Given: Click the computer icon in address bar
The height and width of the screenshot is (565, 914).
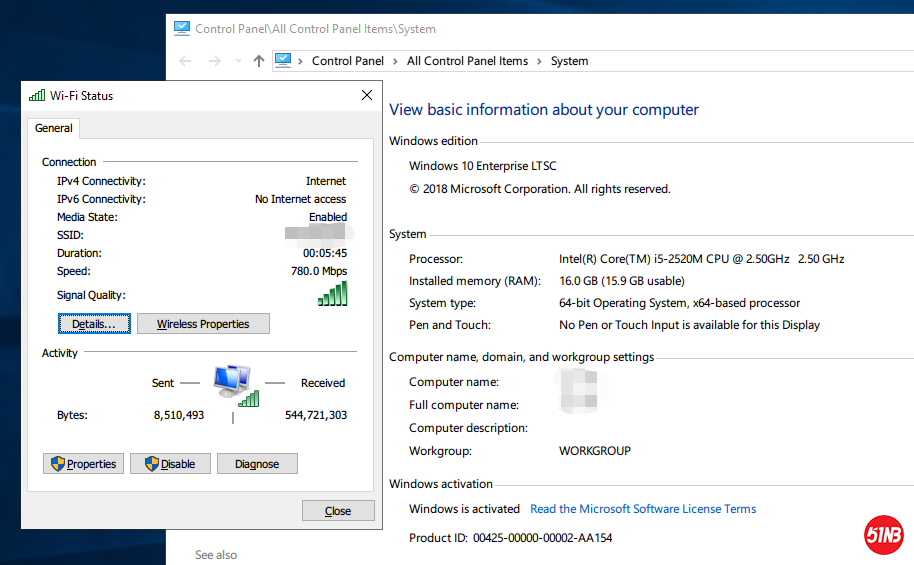Looking at the screenshot, I should 283,60.
